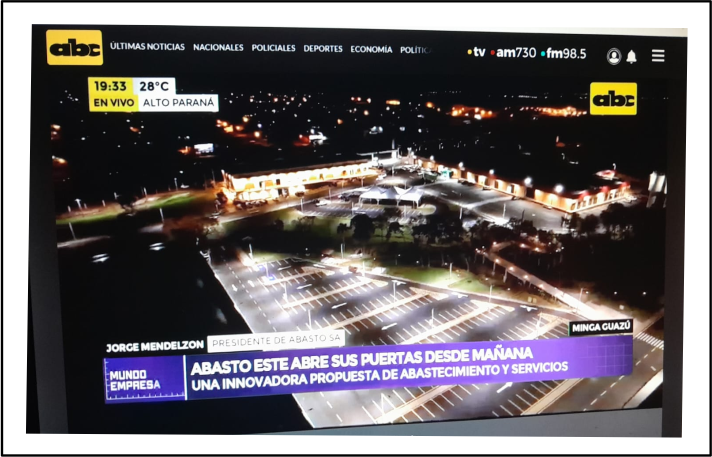Click the 28°C temperature display
Image resolution: width=712 pixels, height=457 pixels.
click(x=154, y=86)
